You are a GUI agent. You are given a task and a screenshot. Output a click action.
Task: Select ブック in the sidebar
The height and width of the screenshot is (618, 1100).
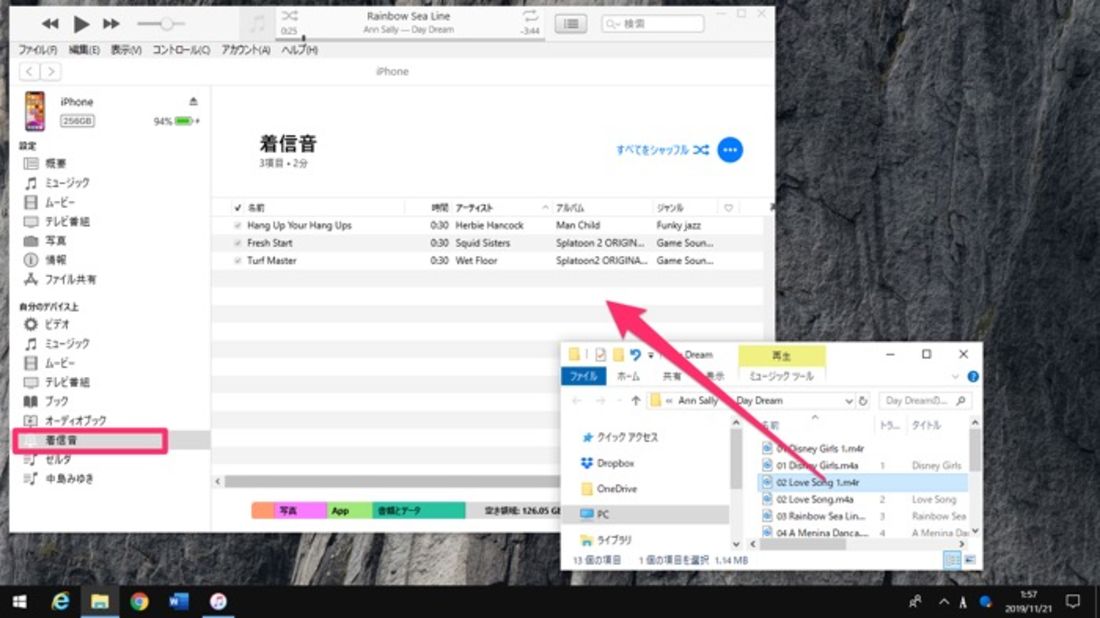(56, 401)
